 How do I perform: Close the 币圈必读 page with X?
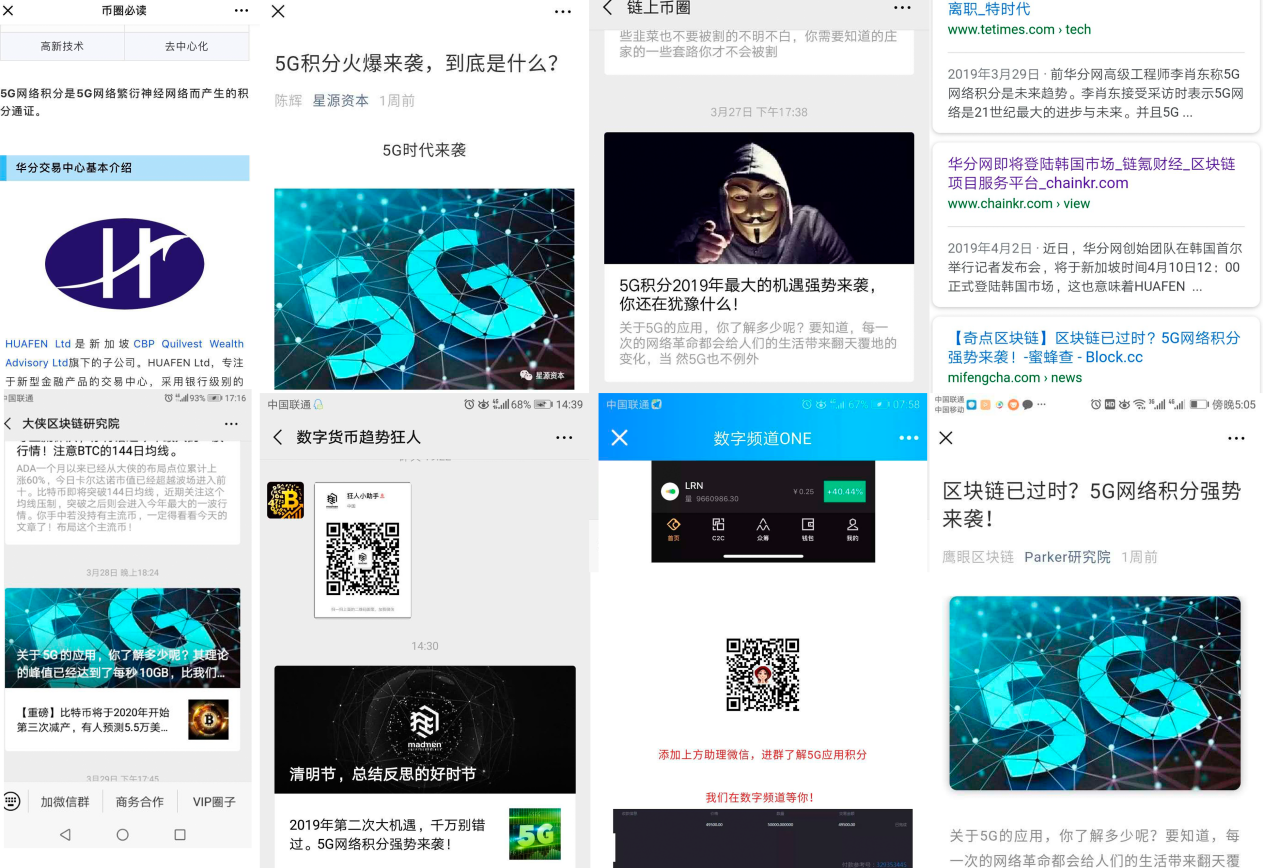point(8,10)
